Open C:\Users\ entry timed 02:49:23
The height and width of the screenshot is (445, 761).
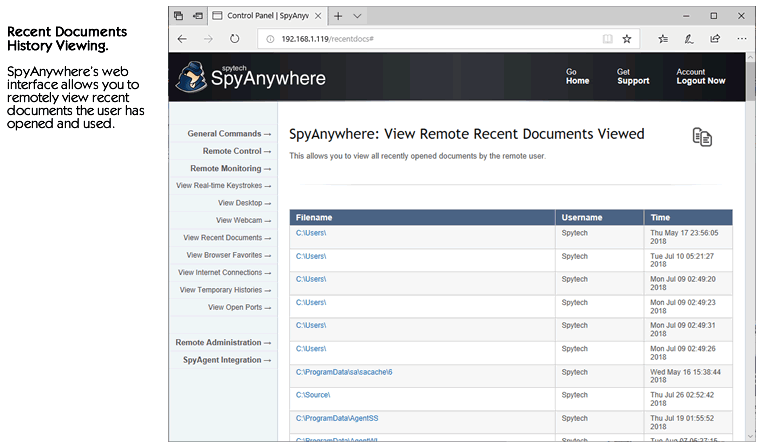point(311,302)
